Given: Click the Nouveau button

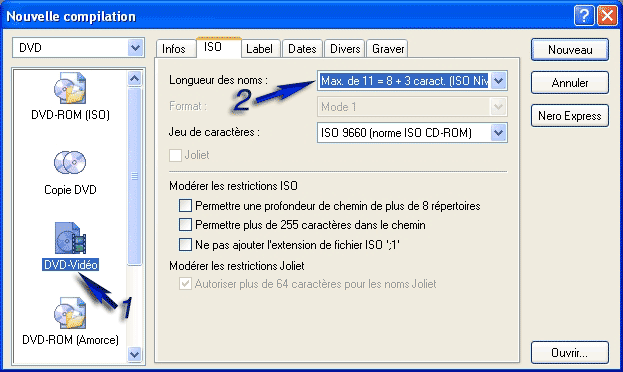Looking at the screenshot, I should [570, 50].
